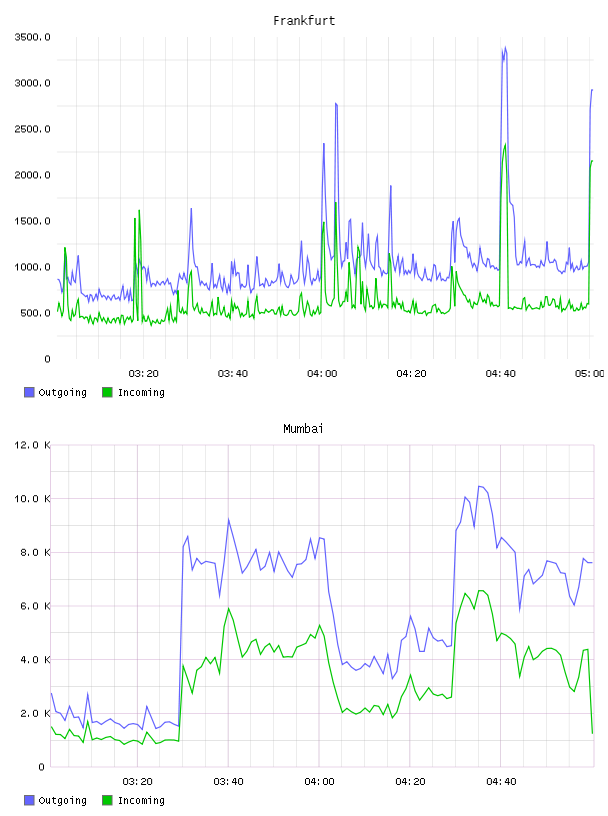608x816 pixels.
Task: Click Frankfurt y-axis label 1500.0
Action: (32, 221)
